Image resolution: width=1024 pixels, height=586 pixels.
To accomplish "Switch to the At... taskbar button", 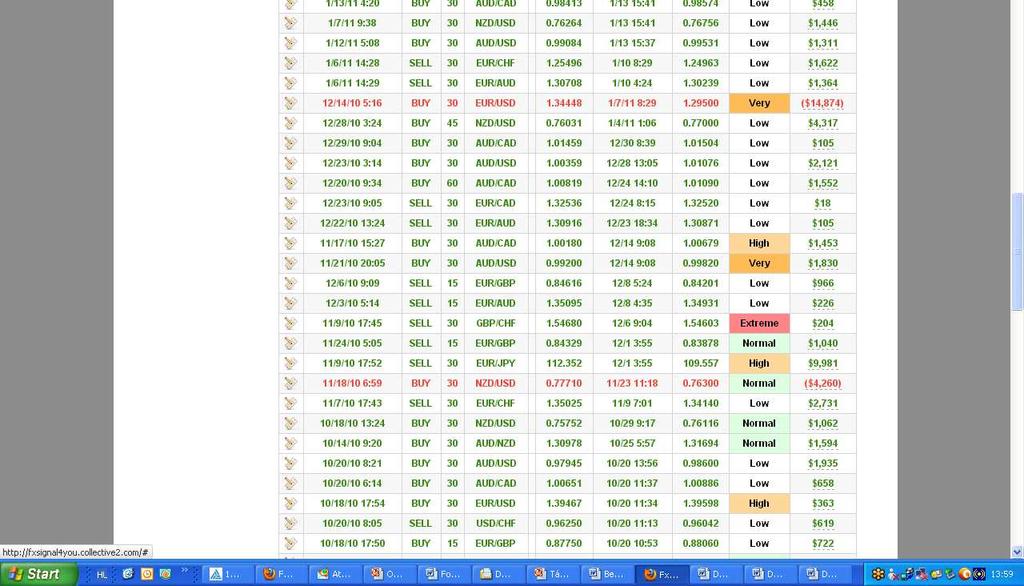I will coord(335,574).
